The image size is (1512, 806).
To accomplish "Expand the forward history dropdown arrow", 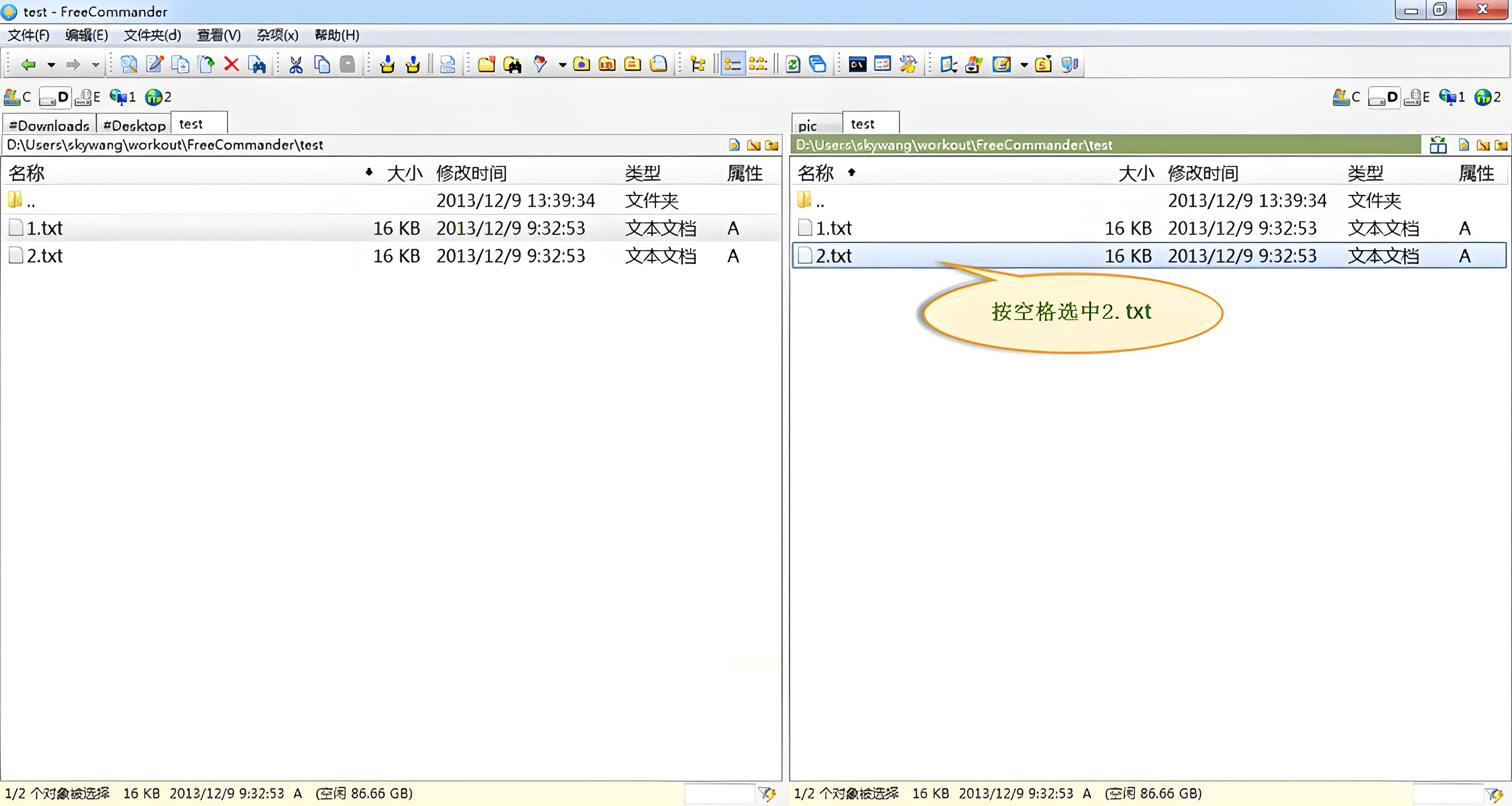I will pyautogui.click(x=96, y=64).
